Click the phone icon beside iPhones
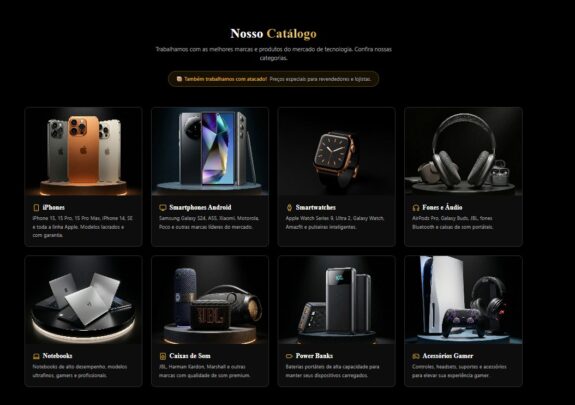Image resolution: width=575 pixels, height=405 pixels. click(x=36, y=208)
